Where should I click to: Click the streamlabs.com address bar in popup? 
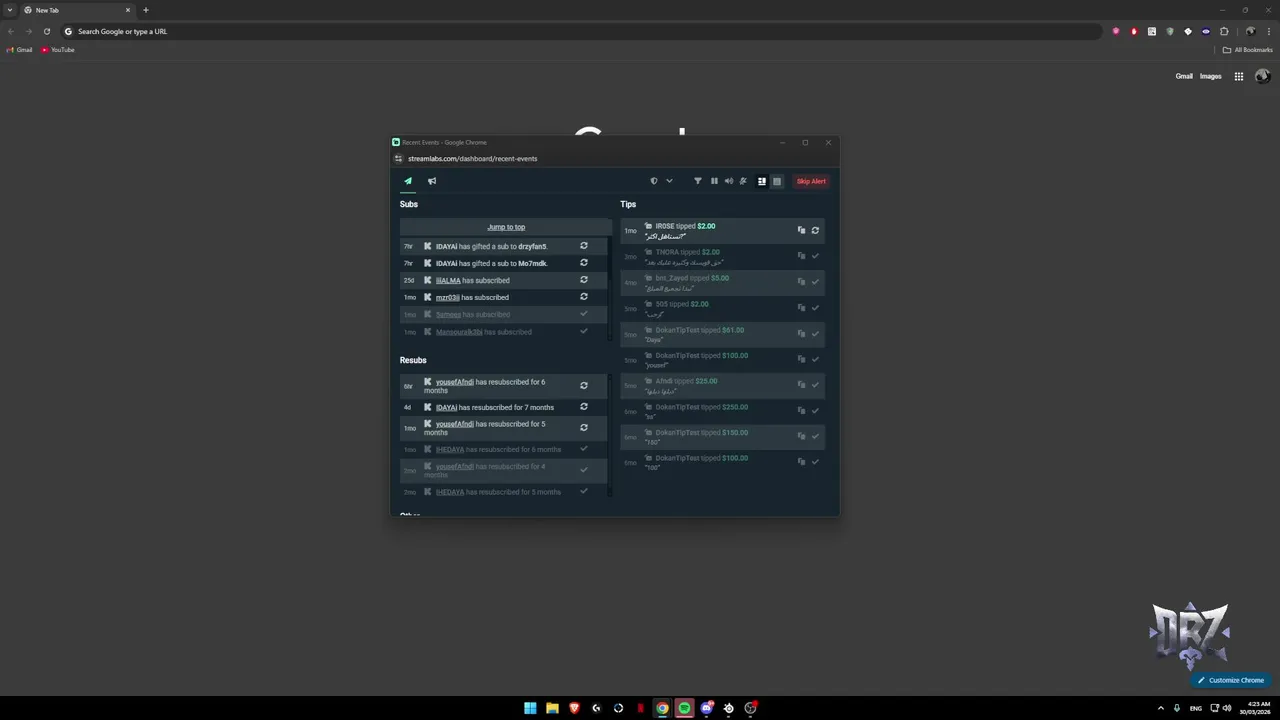[x=472, y=158]
